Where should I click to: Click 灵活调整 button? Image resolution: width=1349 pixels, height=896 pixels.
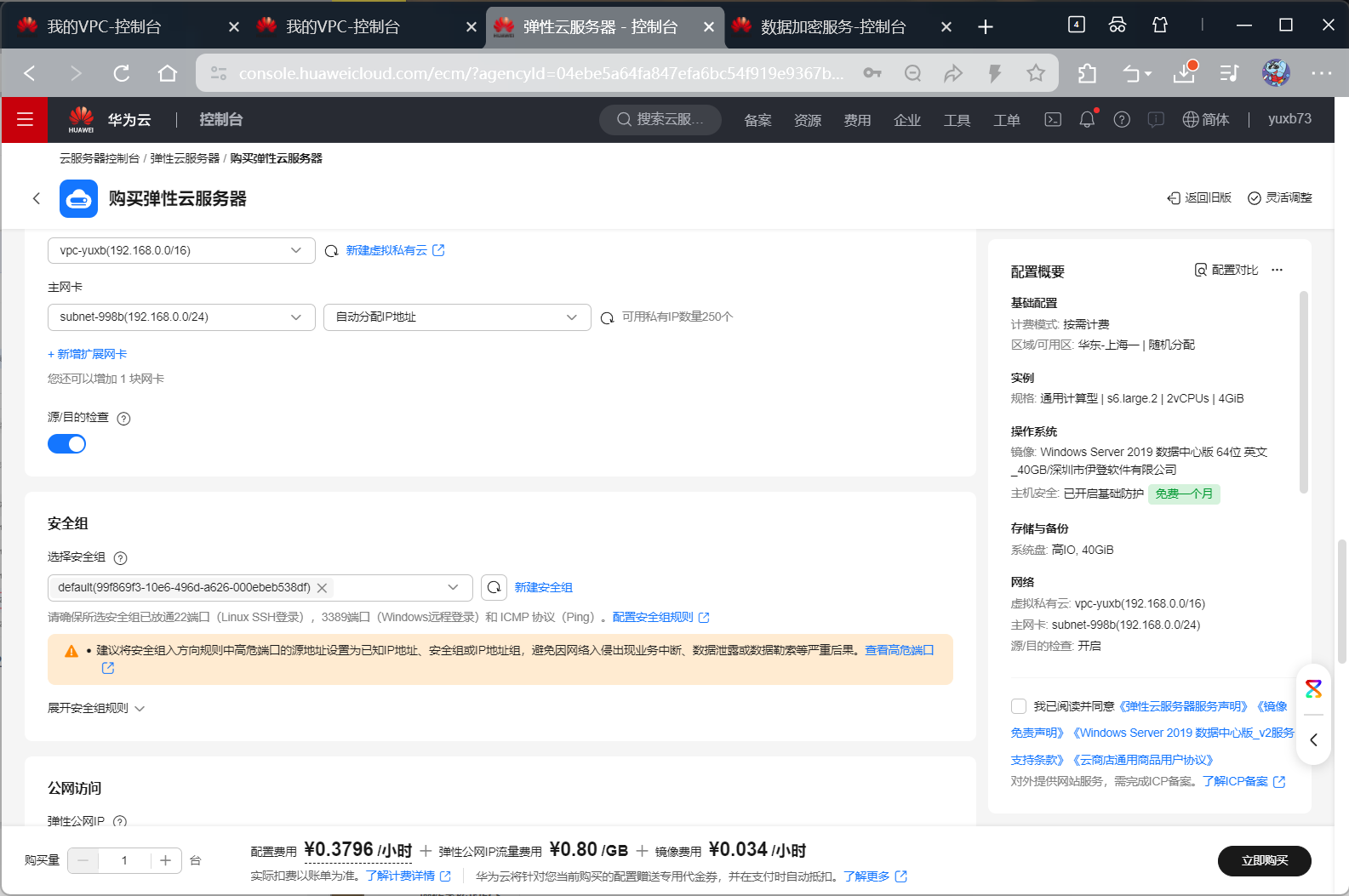pos(1279,197)
